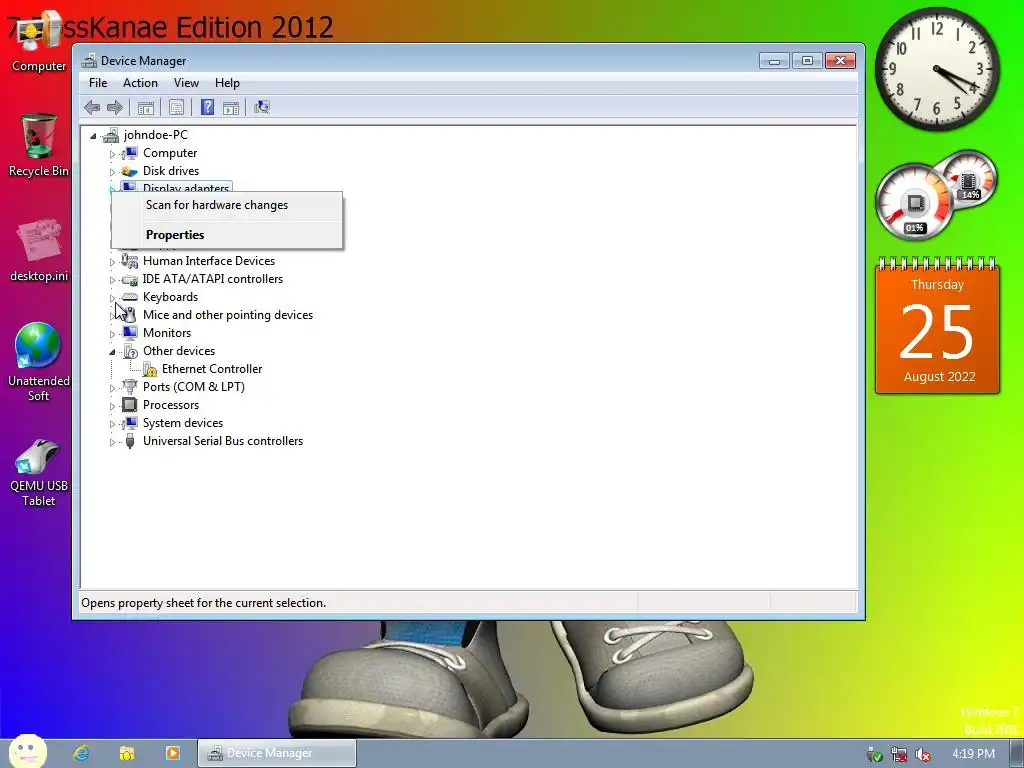Click the Forward arrow toolbar icon
Viewport: 1024px width, 768px height.
[114, 107]
